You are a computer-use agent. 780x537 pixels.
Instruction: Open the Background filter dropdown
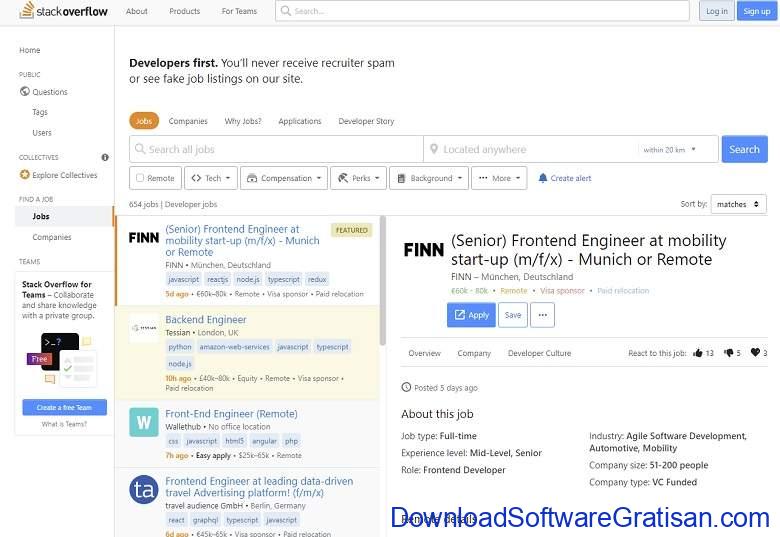tap(429, 178)
